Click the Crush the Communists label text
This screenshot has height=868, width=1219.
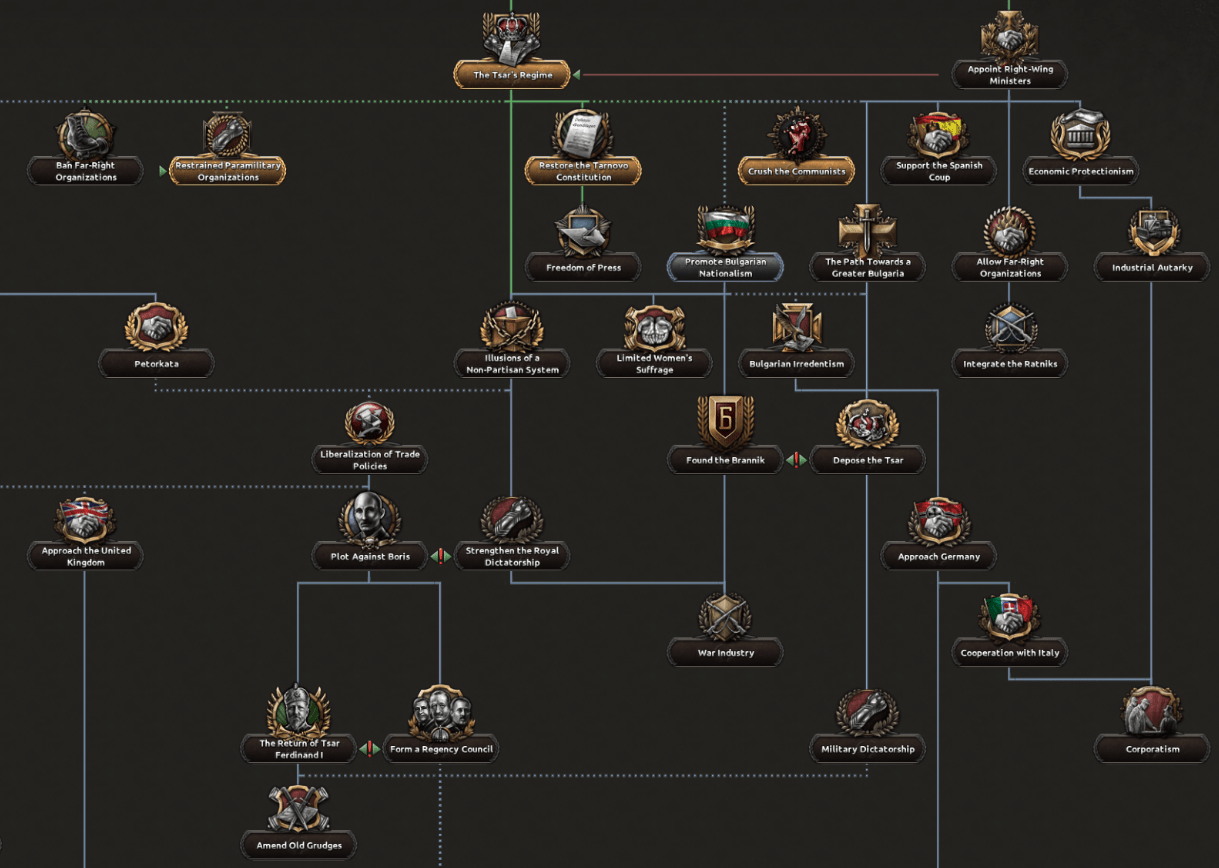796,171
